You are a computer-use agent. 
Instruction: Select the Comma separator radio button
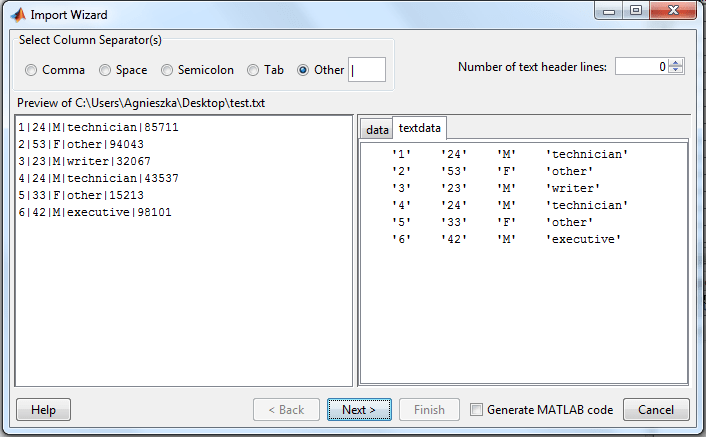[31, 70]
